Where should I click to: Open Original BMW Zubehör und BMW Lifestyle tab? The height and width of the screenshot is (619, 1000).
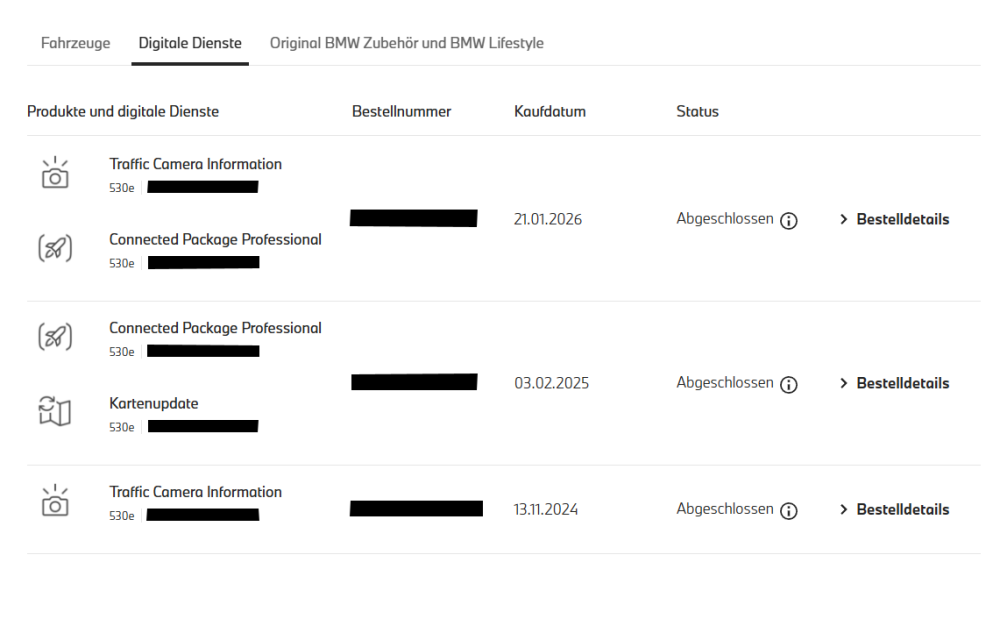[407, 44]
